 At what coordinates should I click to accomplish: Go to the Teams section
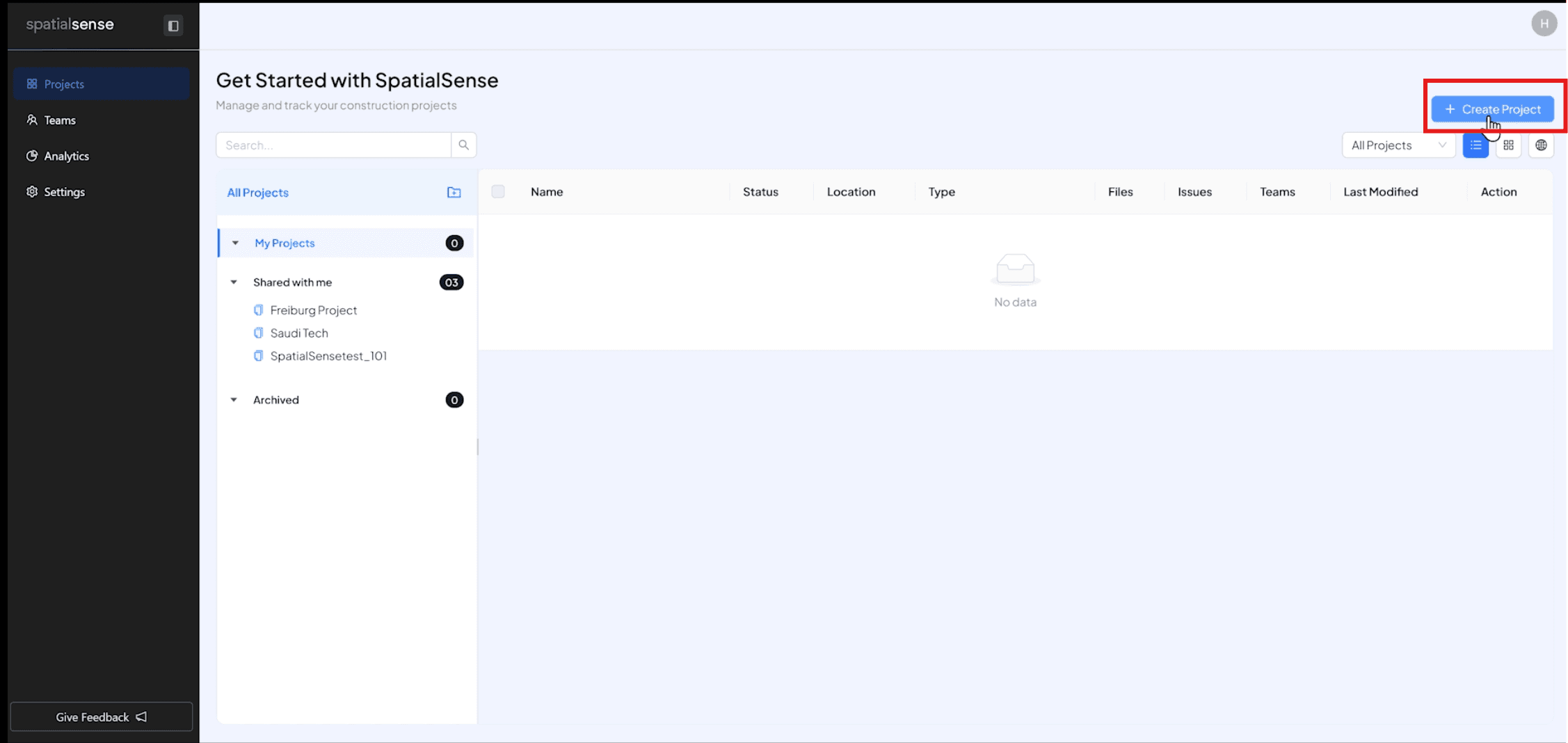[x=101, y=120]
